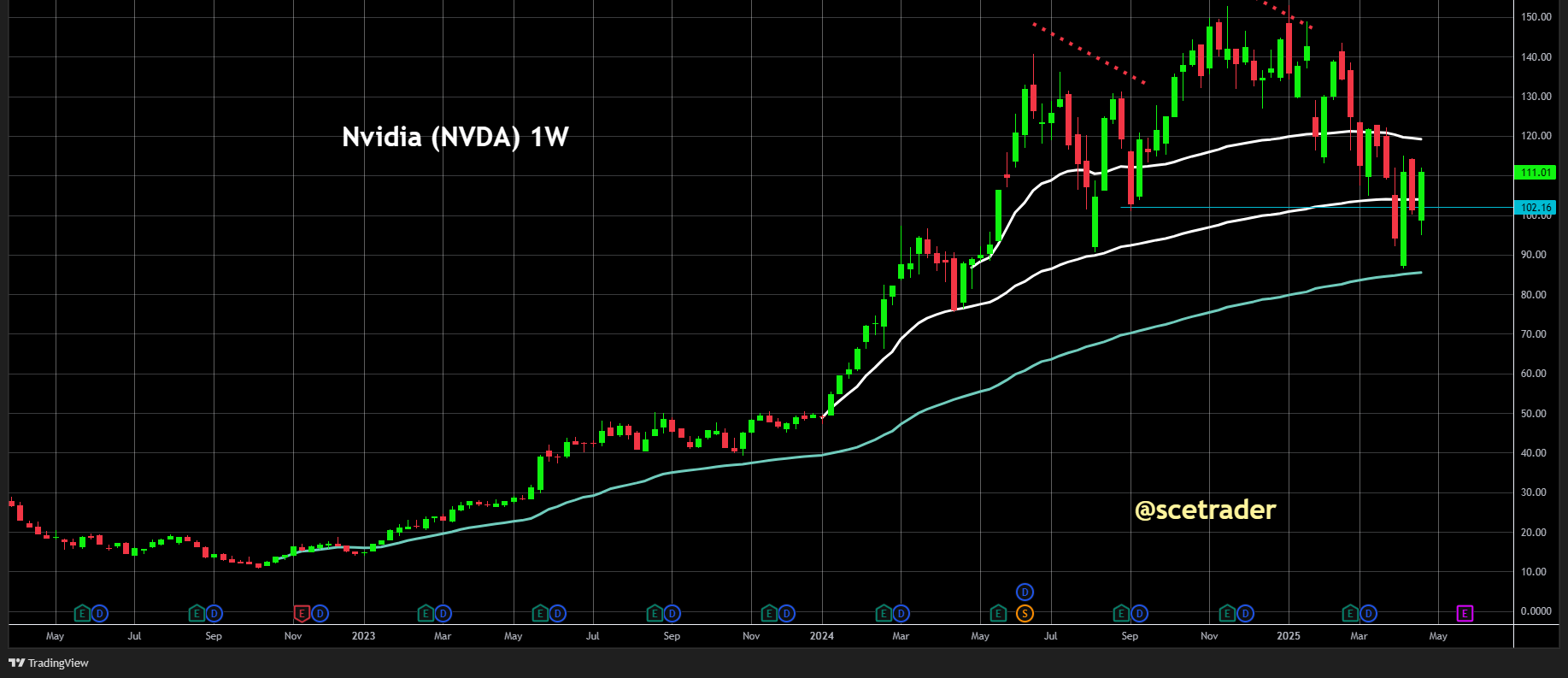1568x678 pixels.
Task: Show dividend details for June 2023
Action: click(x=558, y=613)
